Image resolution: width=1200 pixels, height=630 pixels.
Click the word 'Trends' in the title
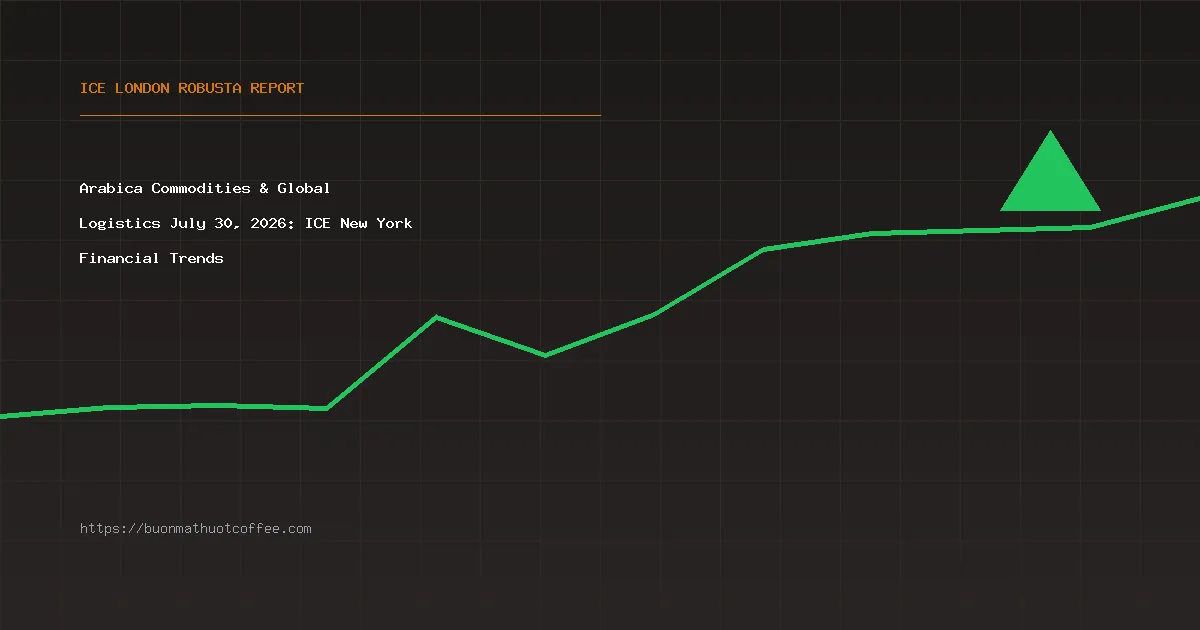click(x=197, y=258)
